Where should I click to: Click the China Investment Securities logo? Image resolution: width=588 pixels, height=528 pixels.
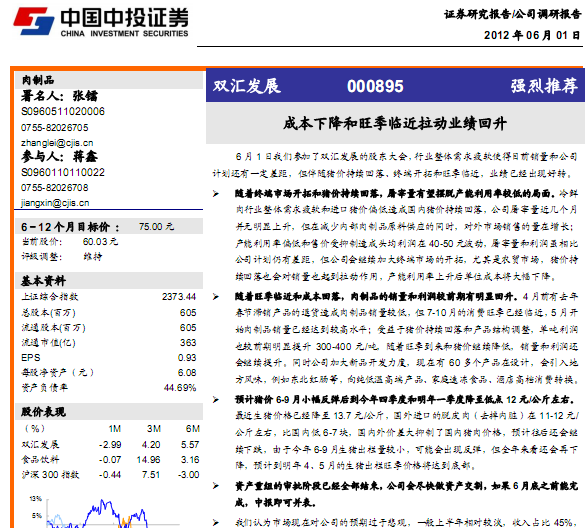100,22
